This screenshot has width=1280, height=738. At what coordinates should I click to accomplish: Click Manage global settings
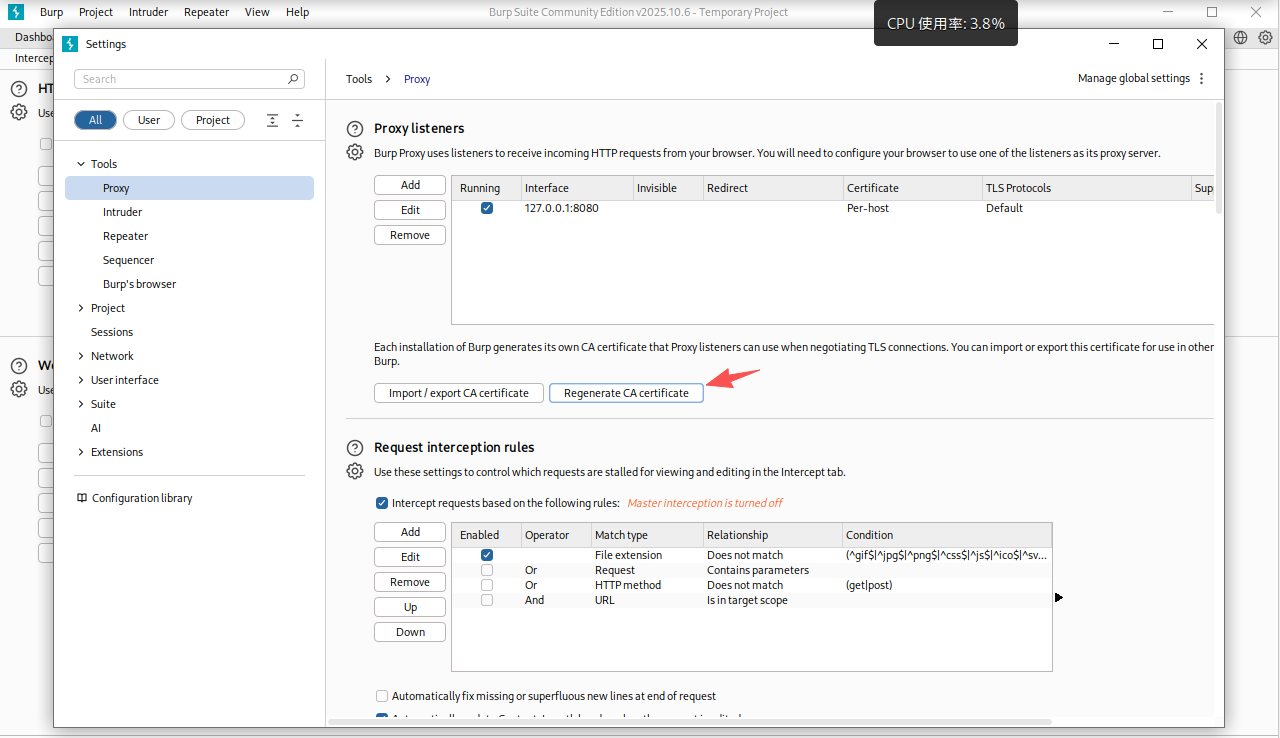(x=1133, y=79)
